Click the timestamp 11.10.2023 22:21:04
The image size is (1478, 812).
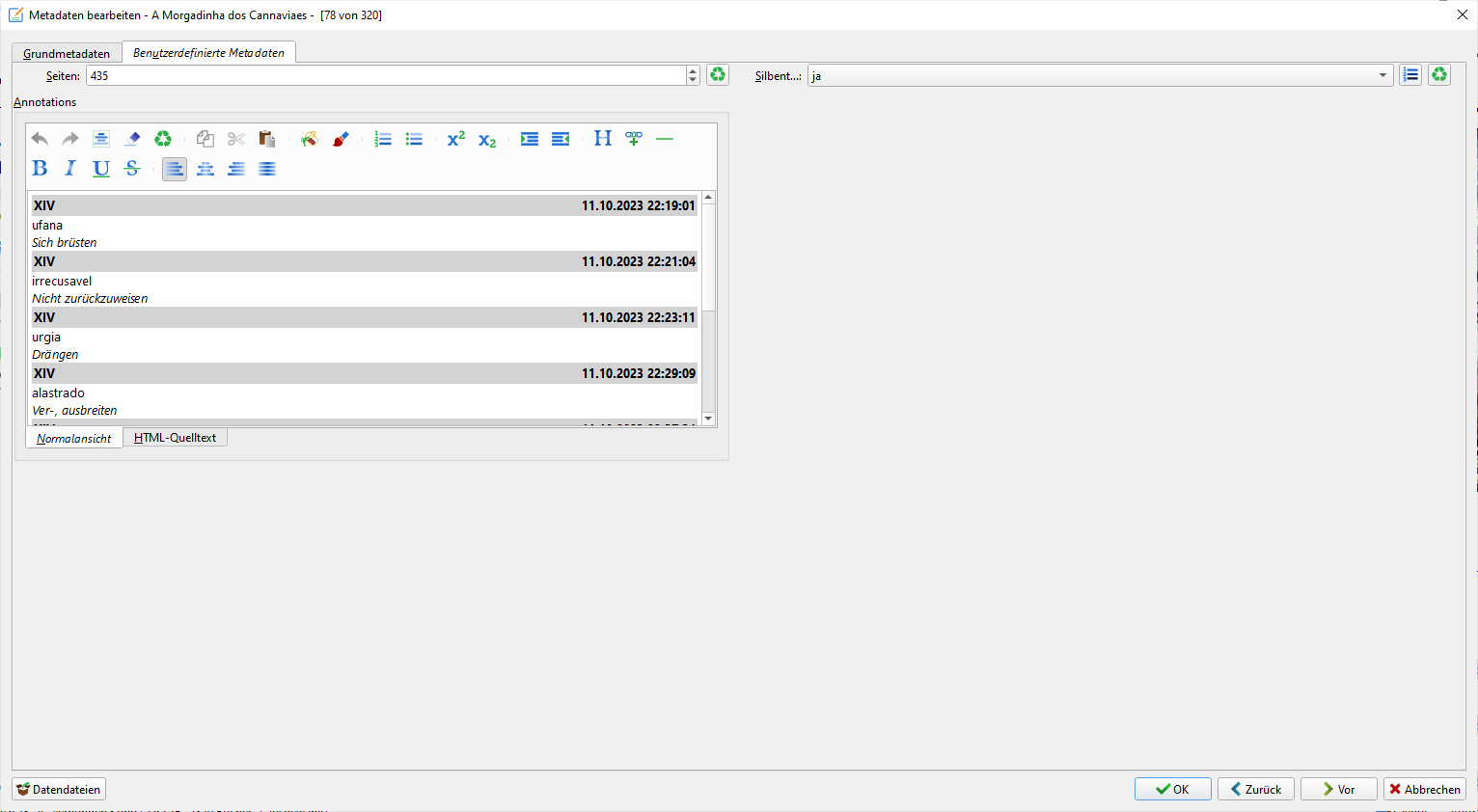[639, 261]
